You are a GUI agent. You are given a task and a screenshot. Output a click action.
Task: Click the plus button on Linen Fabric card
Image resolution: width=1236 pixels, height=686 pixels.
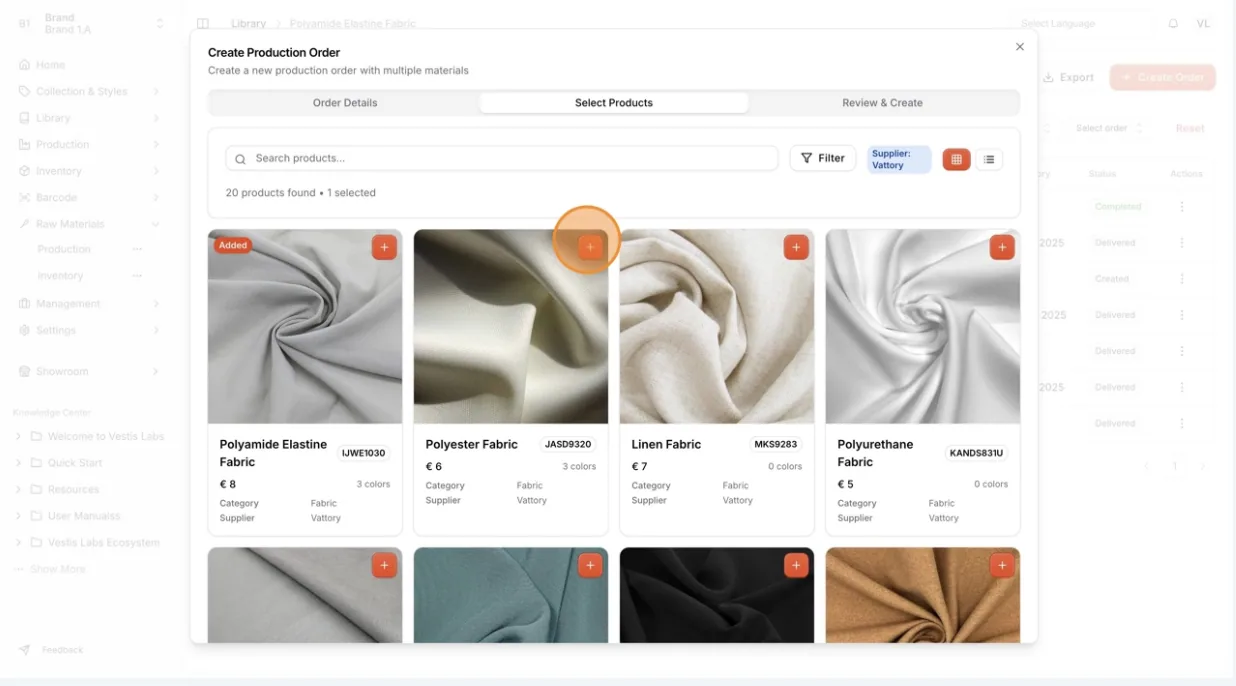796,247
